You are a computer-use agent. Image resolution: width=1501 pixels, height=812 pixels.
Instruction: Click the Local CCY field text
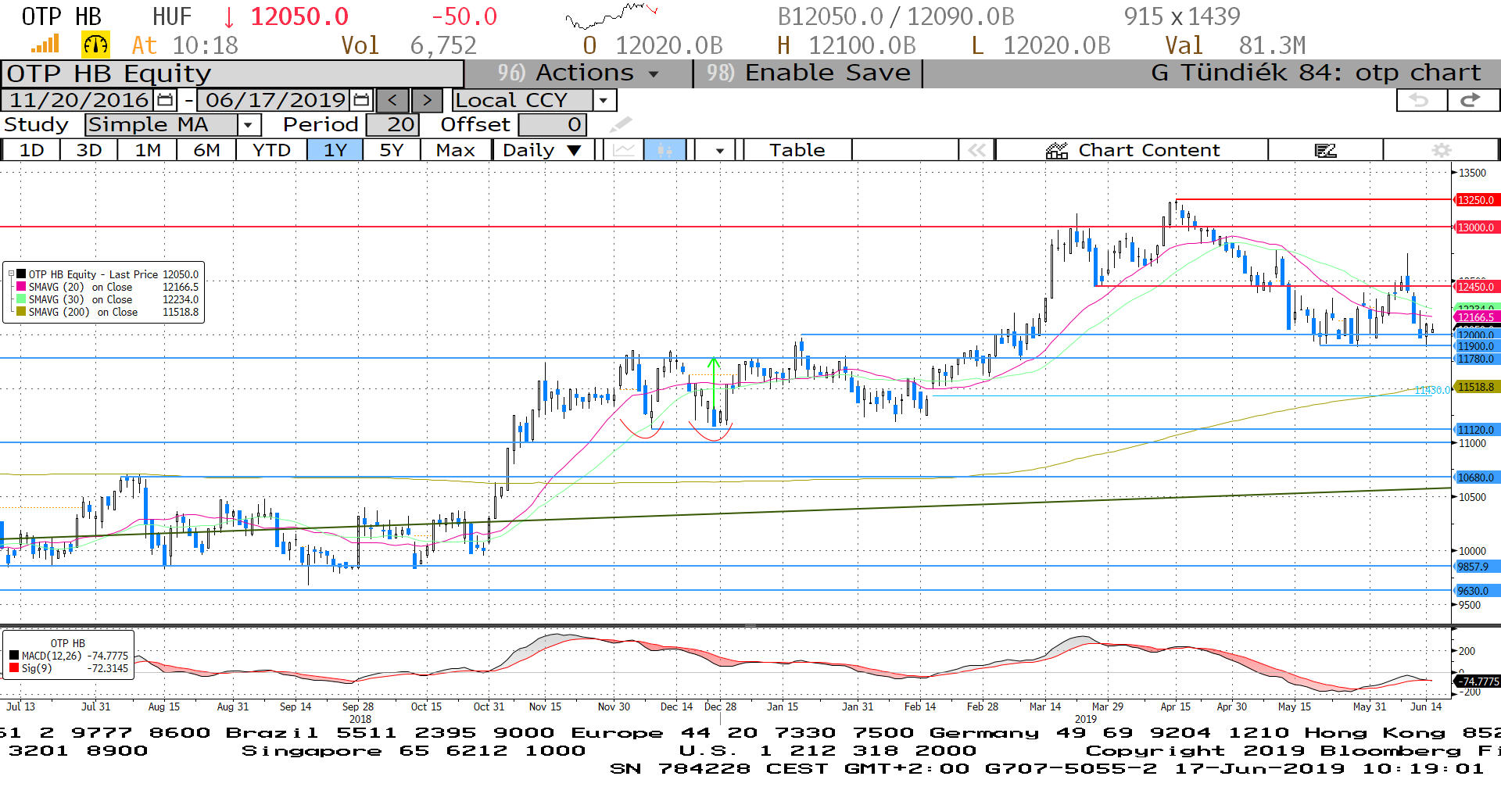(x=510, y=100)
